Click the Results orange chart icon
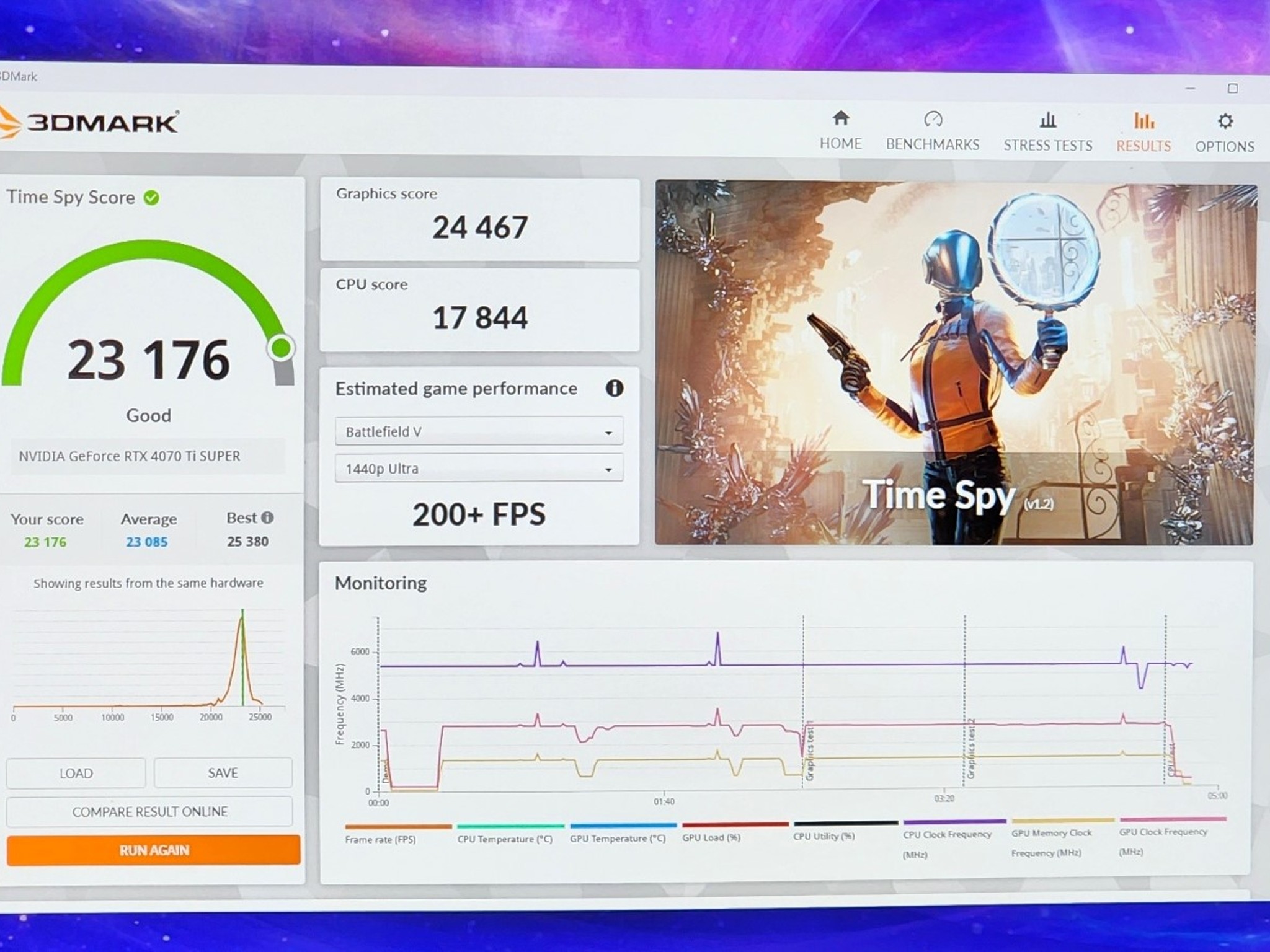The width and height of the screenshot is (1270, 952). (1143, 120)
